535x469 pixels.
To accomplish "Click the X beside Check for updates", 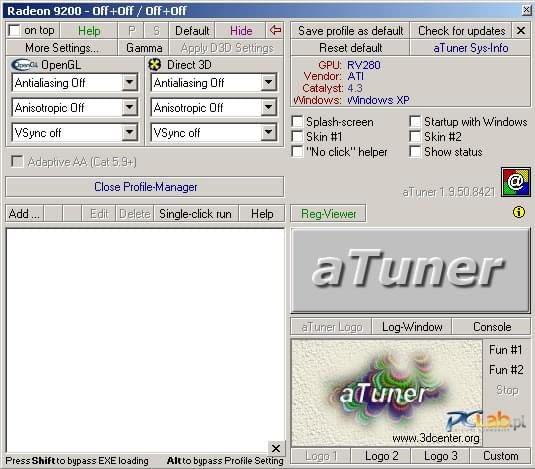I will (521, 31).
